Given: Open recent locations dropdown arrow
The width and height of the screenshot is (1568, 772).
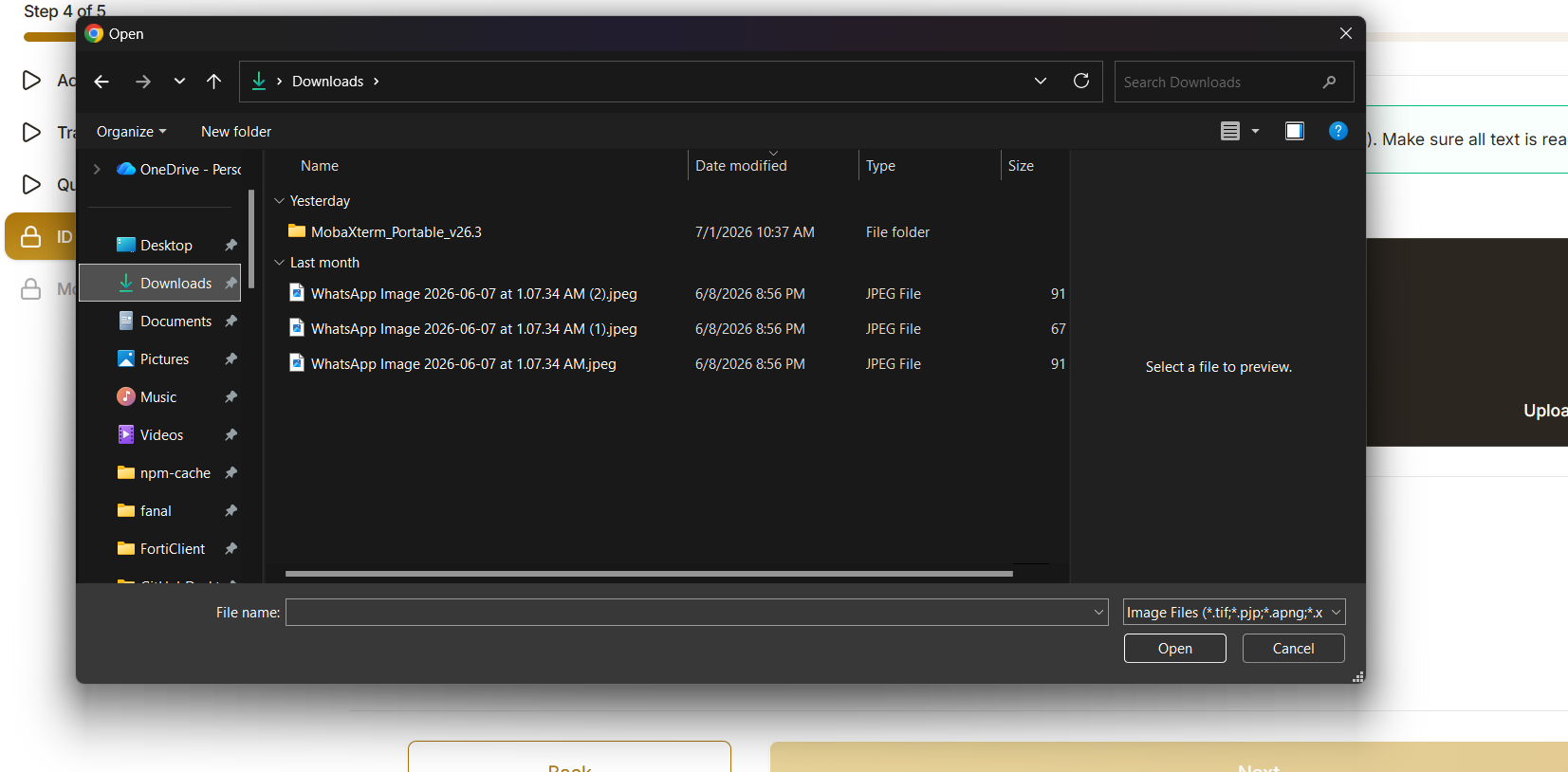Looking at the screenshot, I should pyautogui.click(x=179, y=82).
